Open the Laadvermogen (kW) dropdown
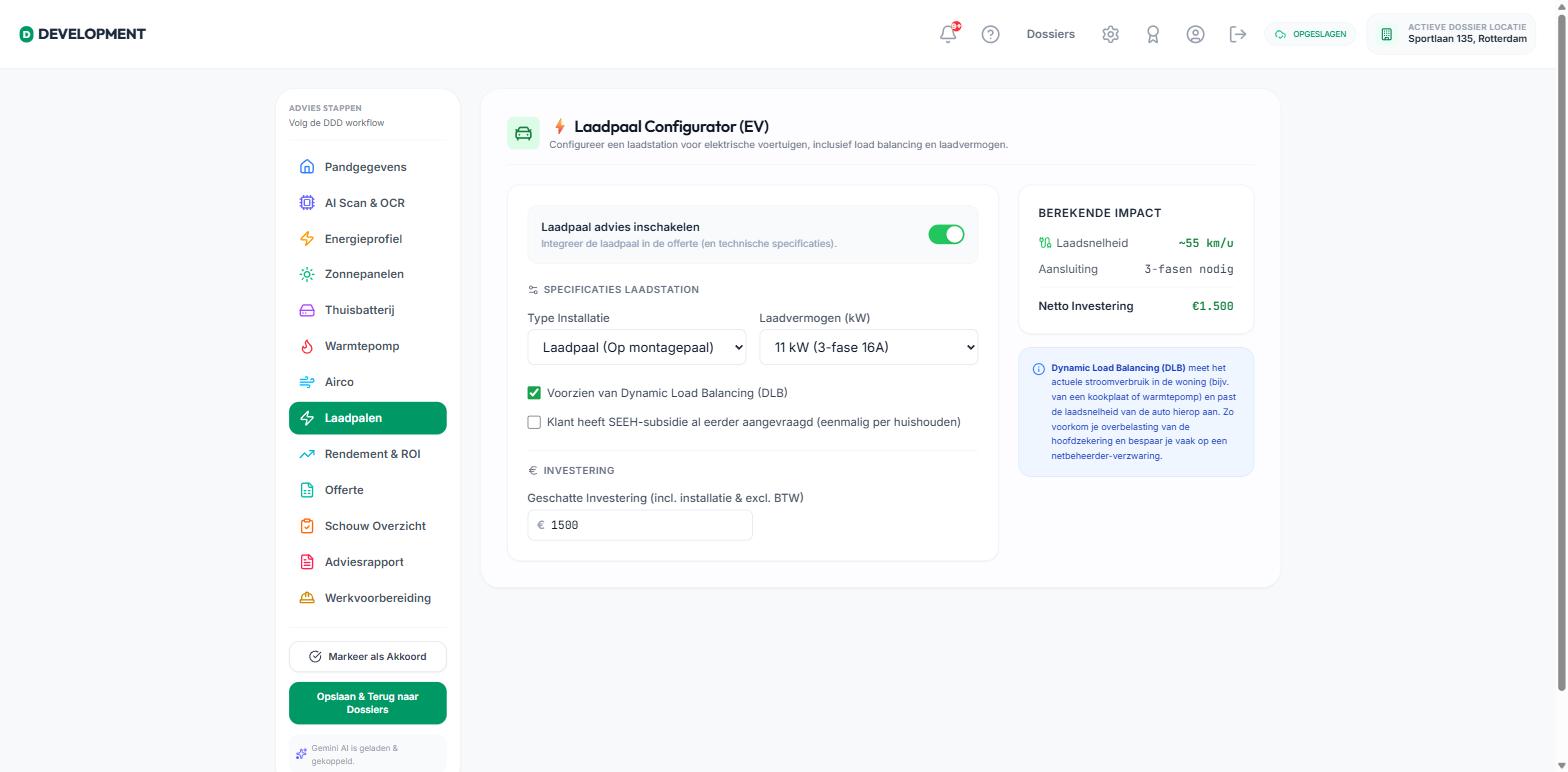Image resolution: width=1568 pixels, height=772 pixels. 868,348
